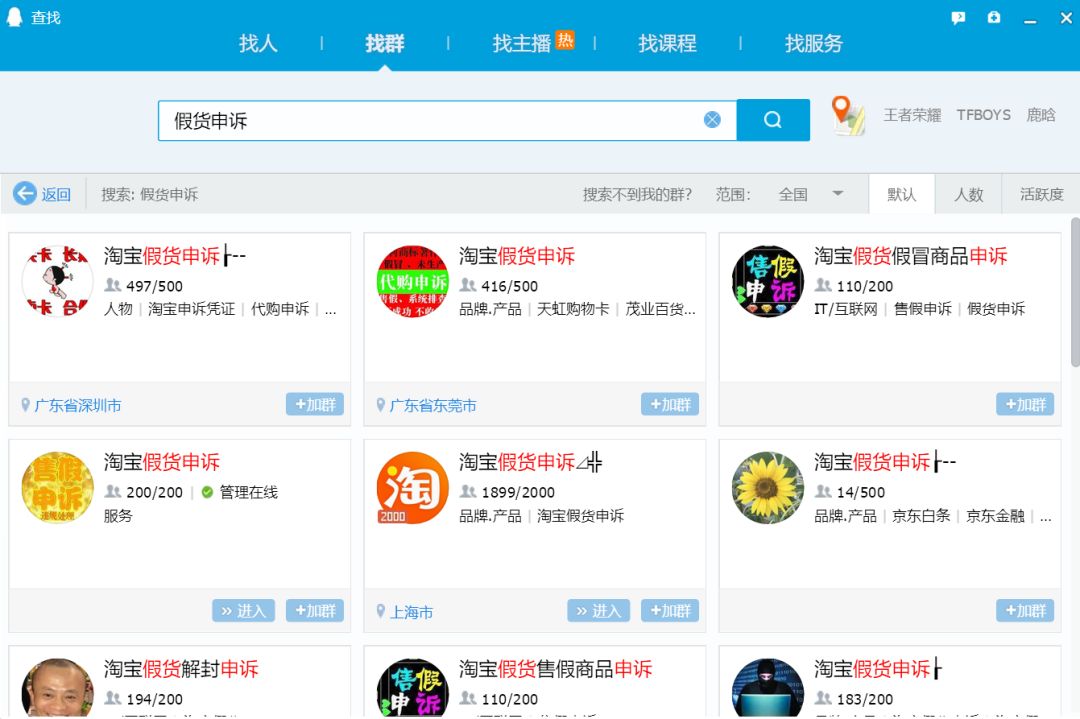
Task: Click the QQ penguin logo icon
Action: 14,17
